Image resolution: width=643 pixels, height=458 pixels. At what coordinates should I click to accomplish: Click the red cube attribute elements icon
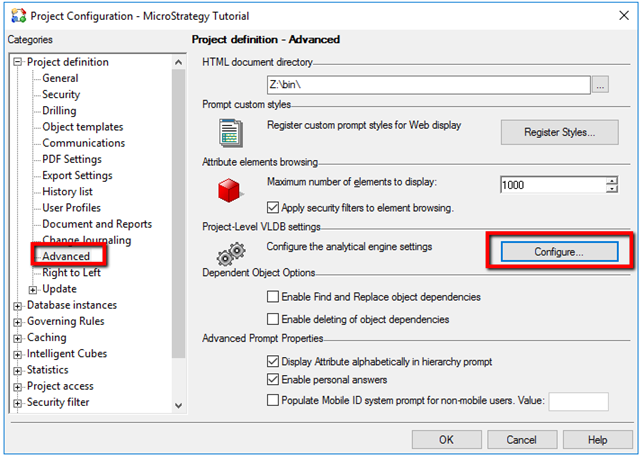tap(232, 191)
